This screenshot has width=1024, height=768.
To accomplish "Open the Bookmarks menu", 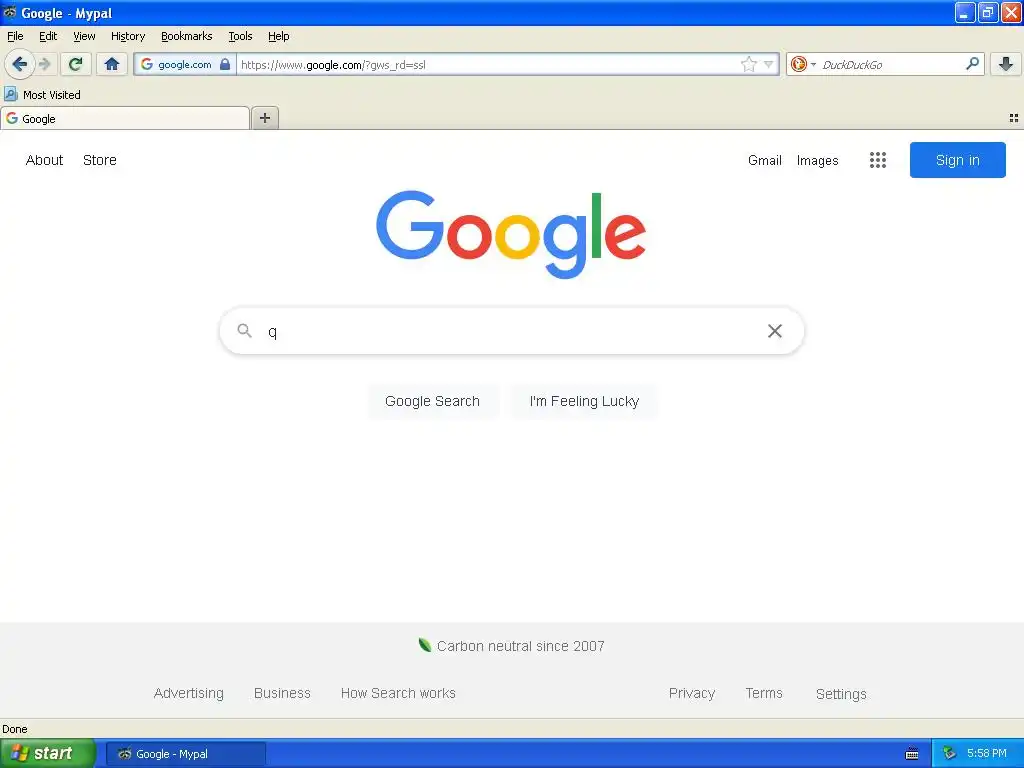I will 187,36.
